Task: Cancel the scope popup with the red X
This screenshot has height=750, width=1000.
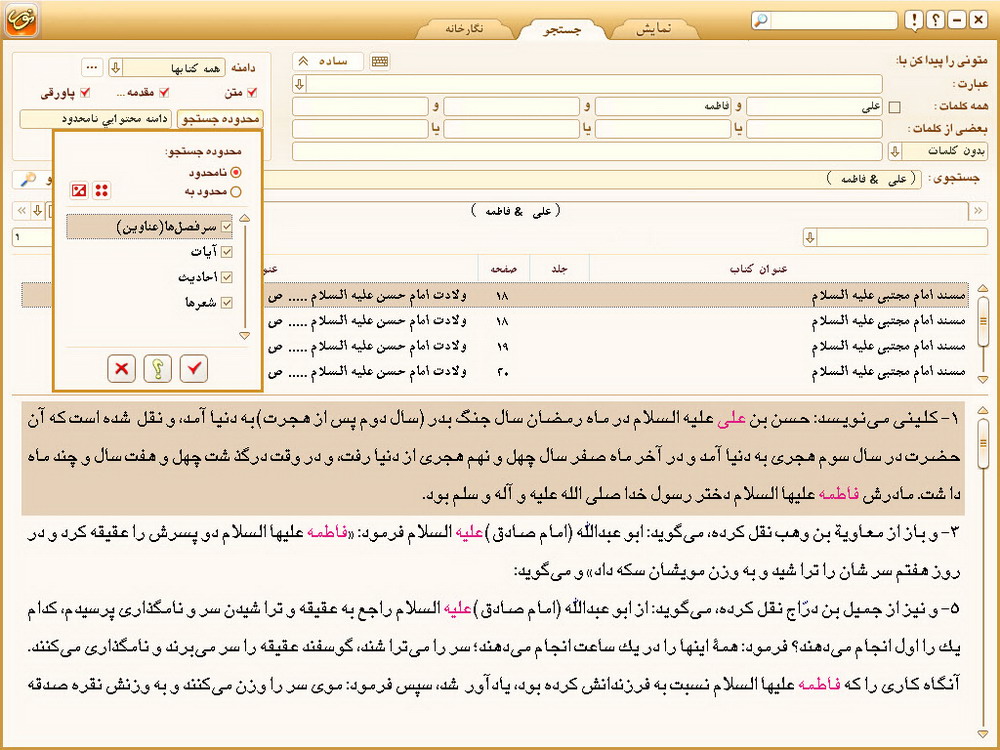Action: [122, 368]
